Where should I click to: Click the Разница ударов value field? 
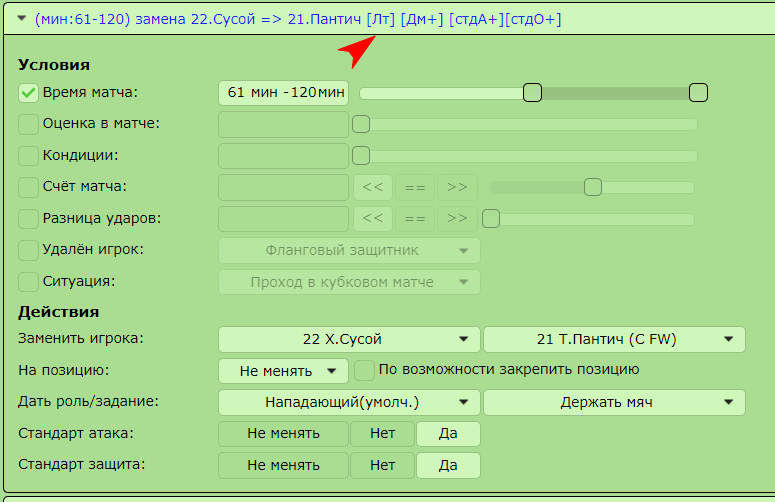(284, 219)
